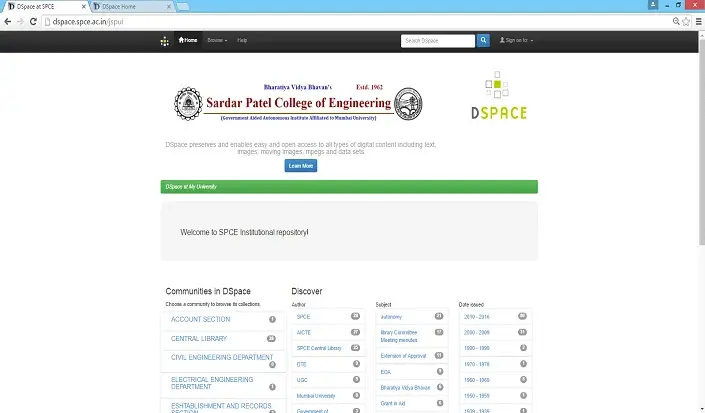This screenshot has height=413, width=705.
Task: Open the Home navbar item
Action: click(x=188, y=40)
